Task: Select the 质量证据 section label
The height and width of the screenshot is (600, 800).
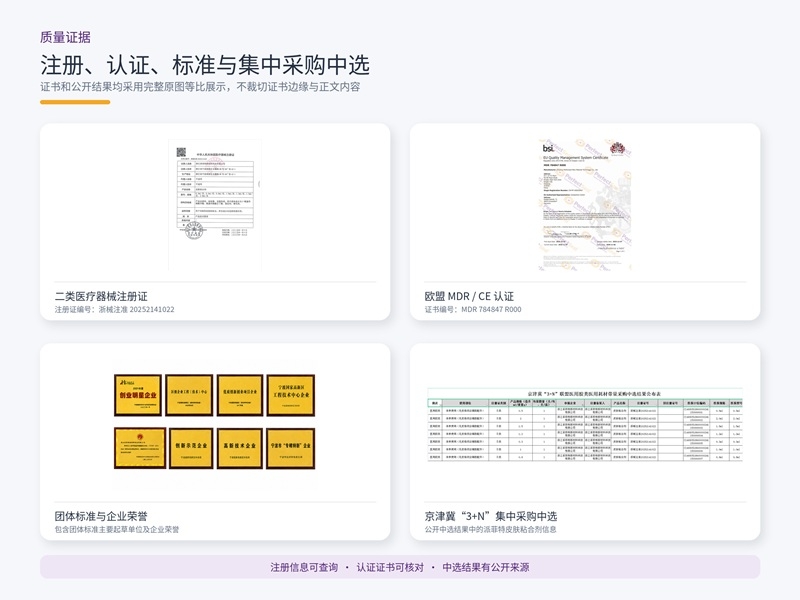Action: click(x=65, y=37)
